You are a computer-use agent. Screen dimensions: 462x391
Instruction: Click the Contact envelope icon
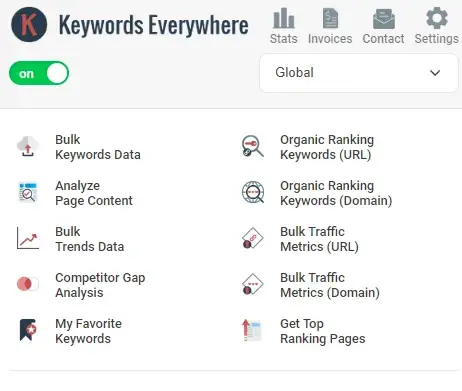click(x=383, y=19)
